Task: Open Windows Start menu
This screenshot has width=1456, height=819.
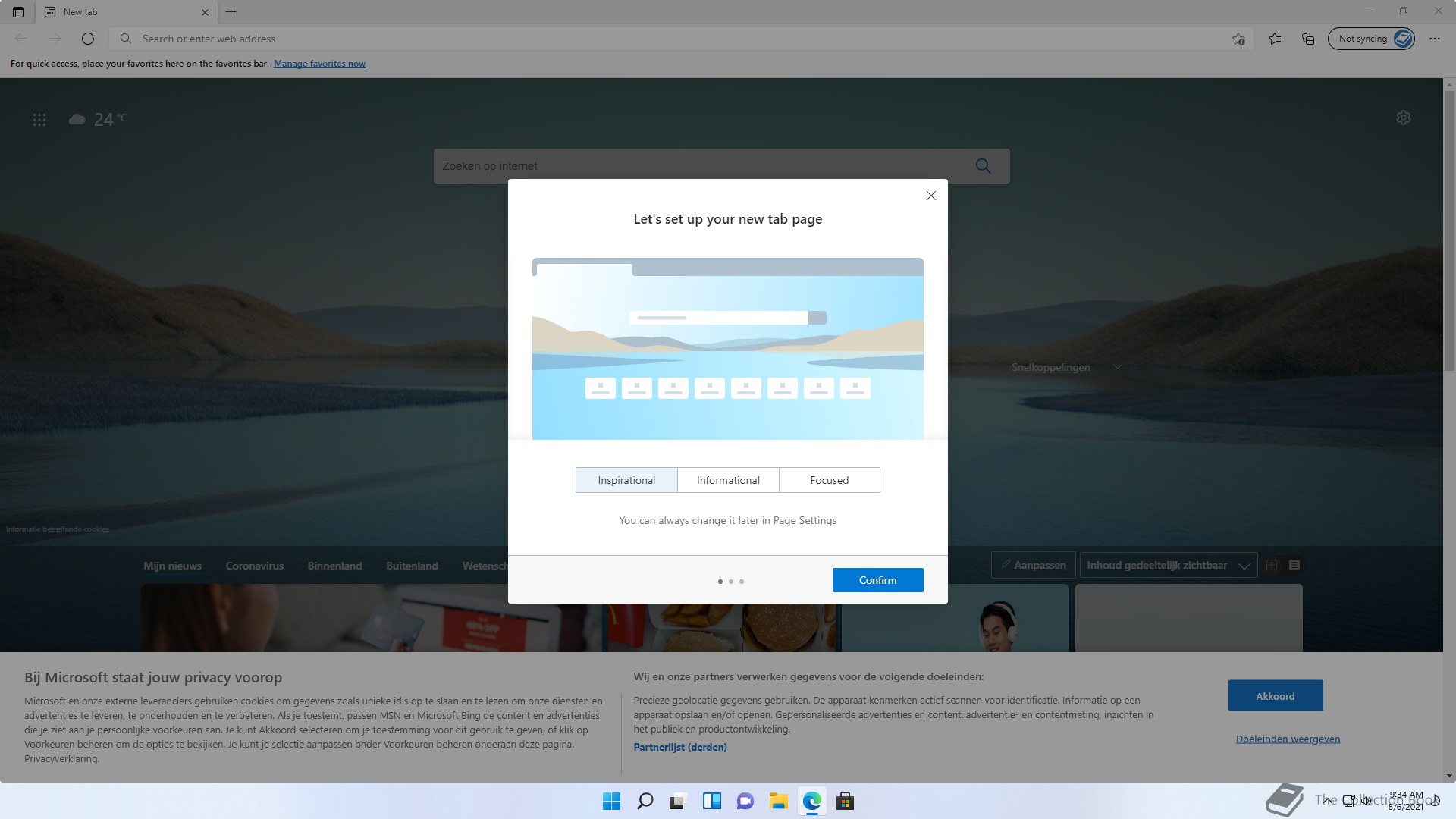Action: [611, 801]
